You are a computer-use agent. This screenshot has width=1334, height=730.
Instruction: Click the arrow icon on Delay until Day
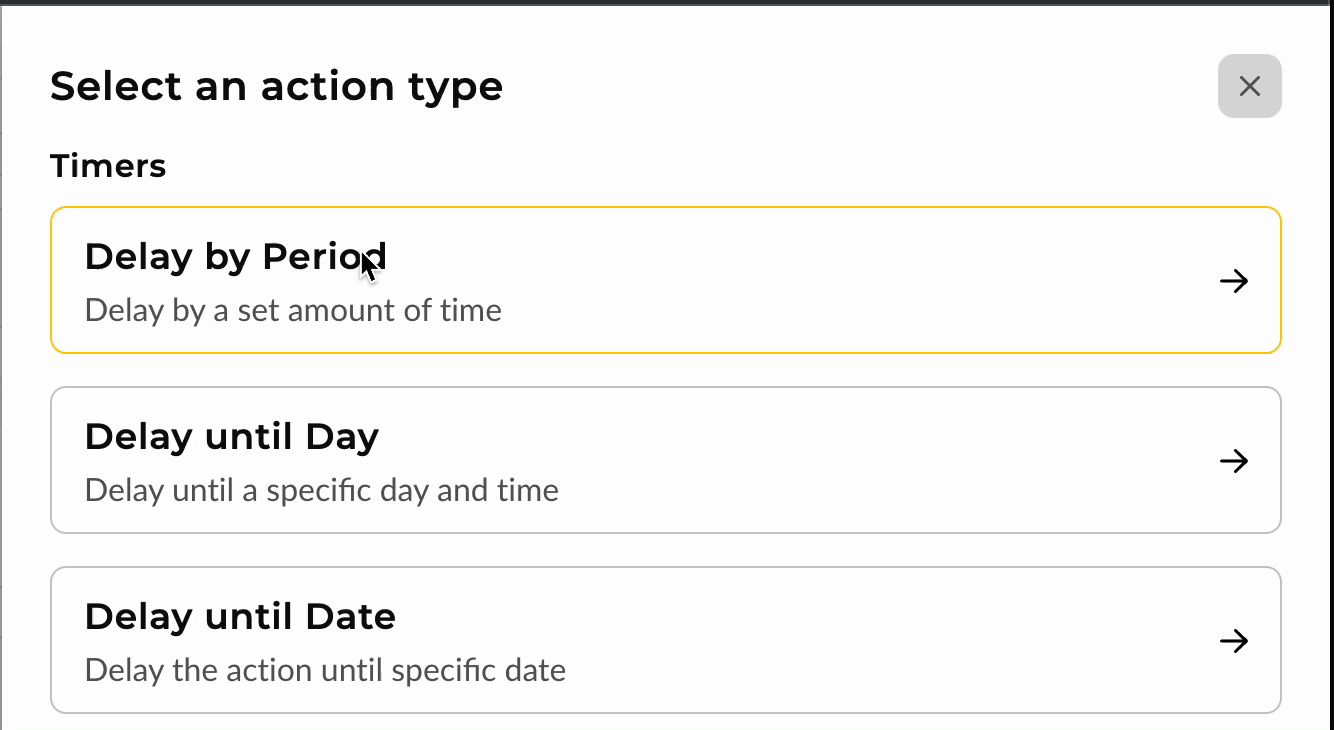pos(1234,461)
